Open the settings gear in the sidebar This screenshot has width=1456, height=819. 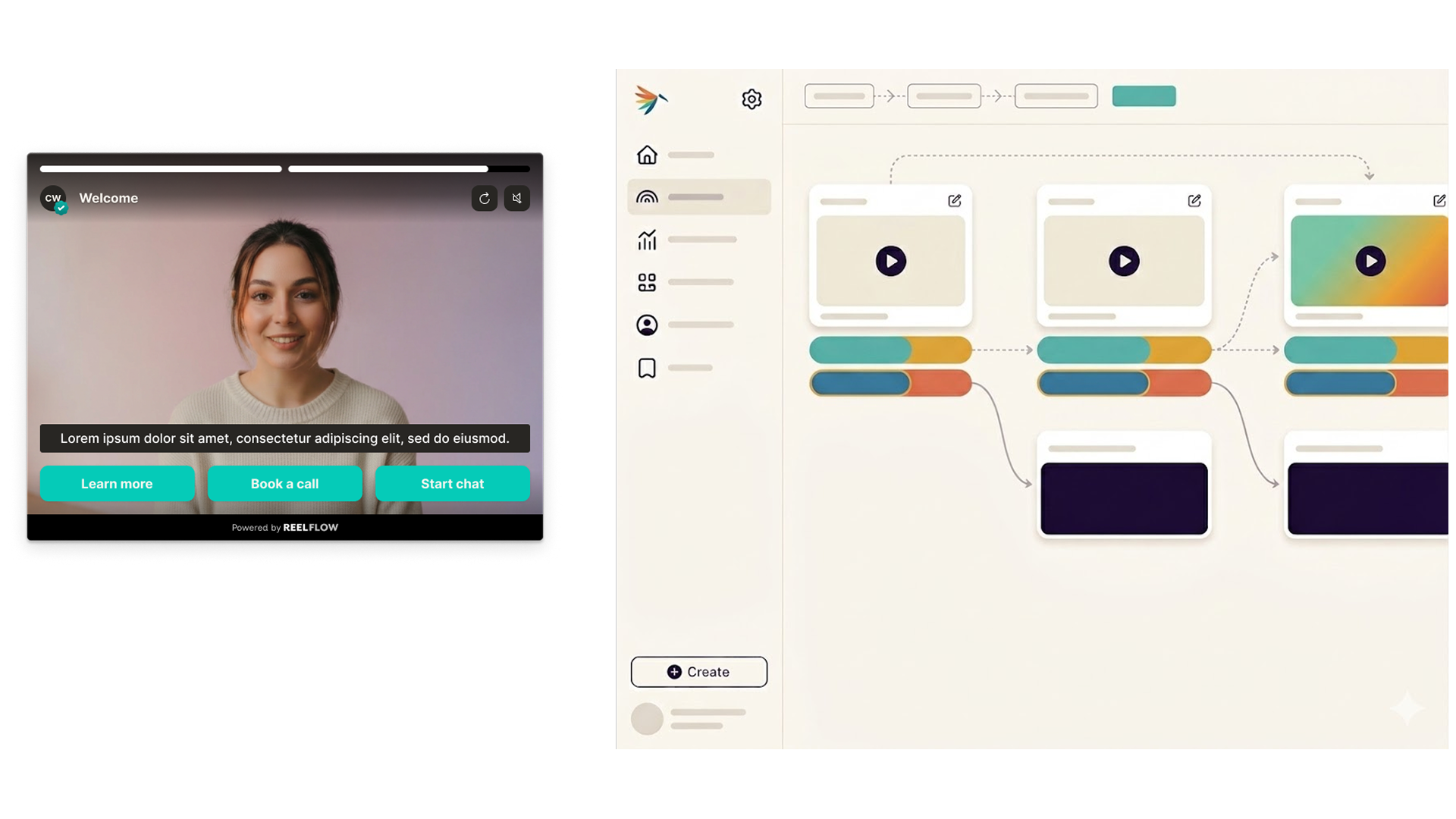751,99
